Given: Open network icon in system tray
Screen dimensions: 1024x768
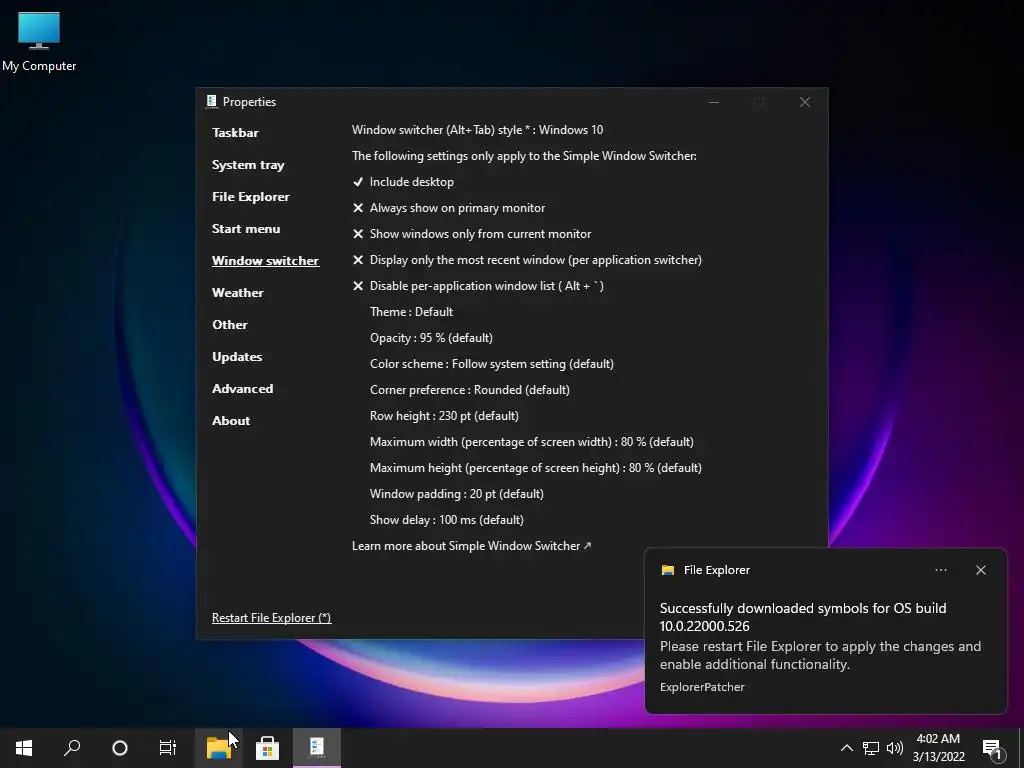Looking at the screenshot, I should click(871, 748).
